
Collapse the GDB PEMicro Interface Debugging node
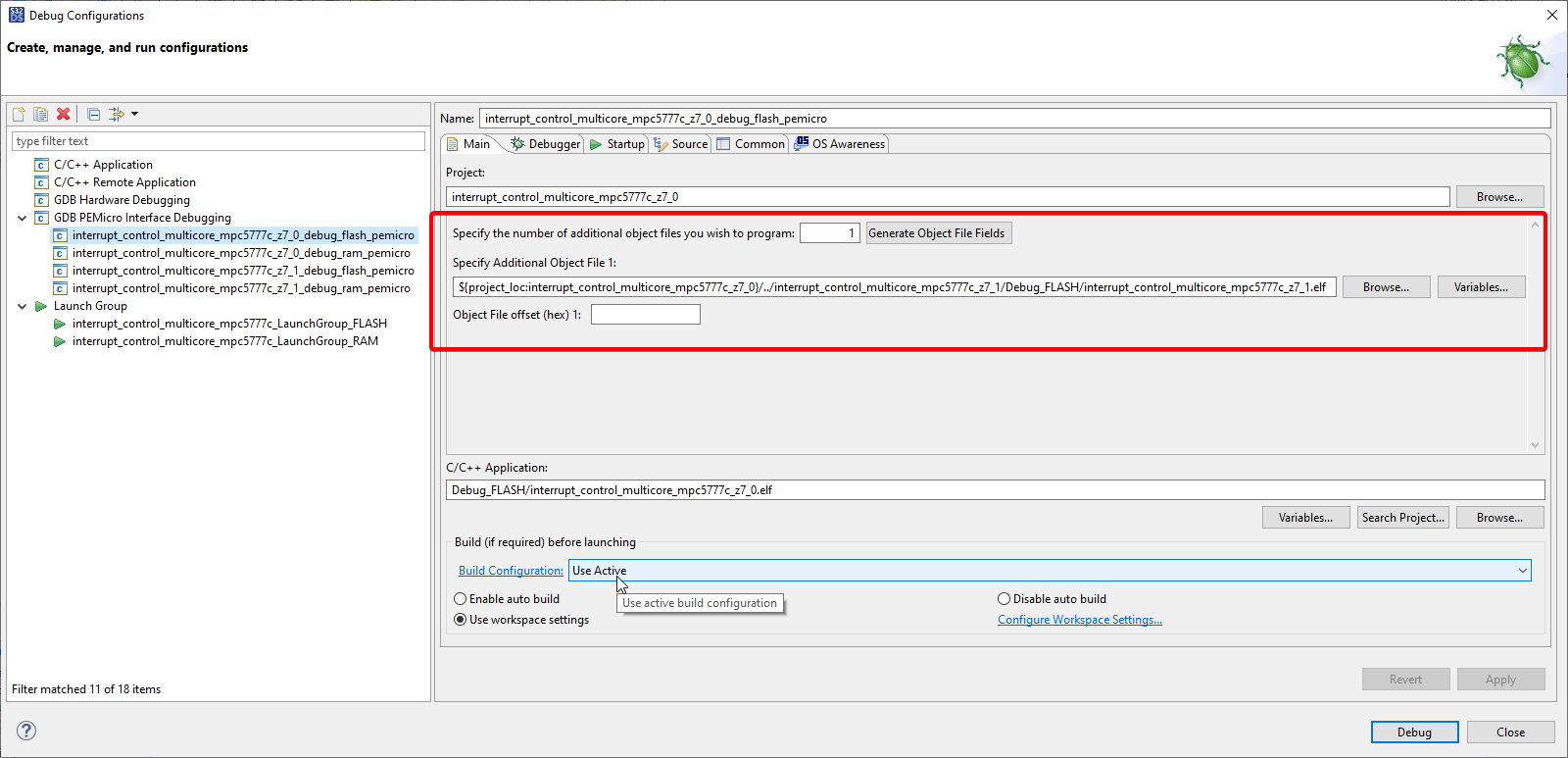[22, 218]
